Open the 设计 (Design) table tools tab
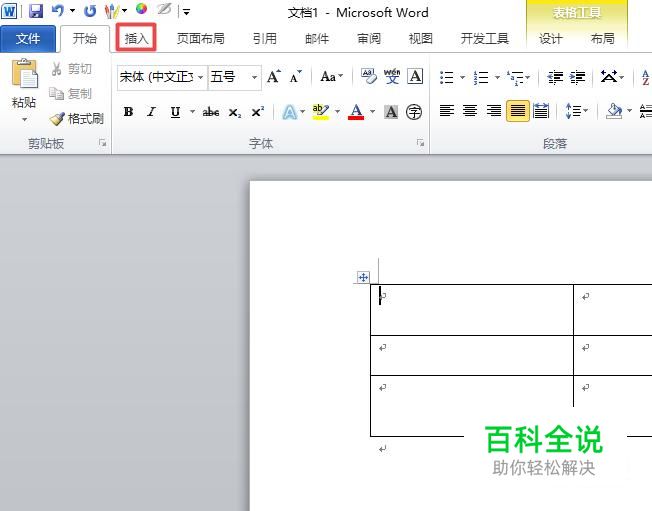 tap(551, 39)
